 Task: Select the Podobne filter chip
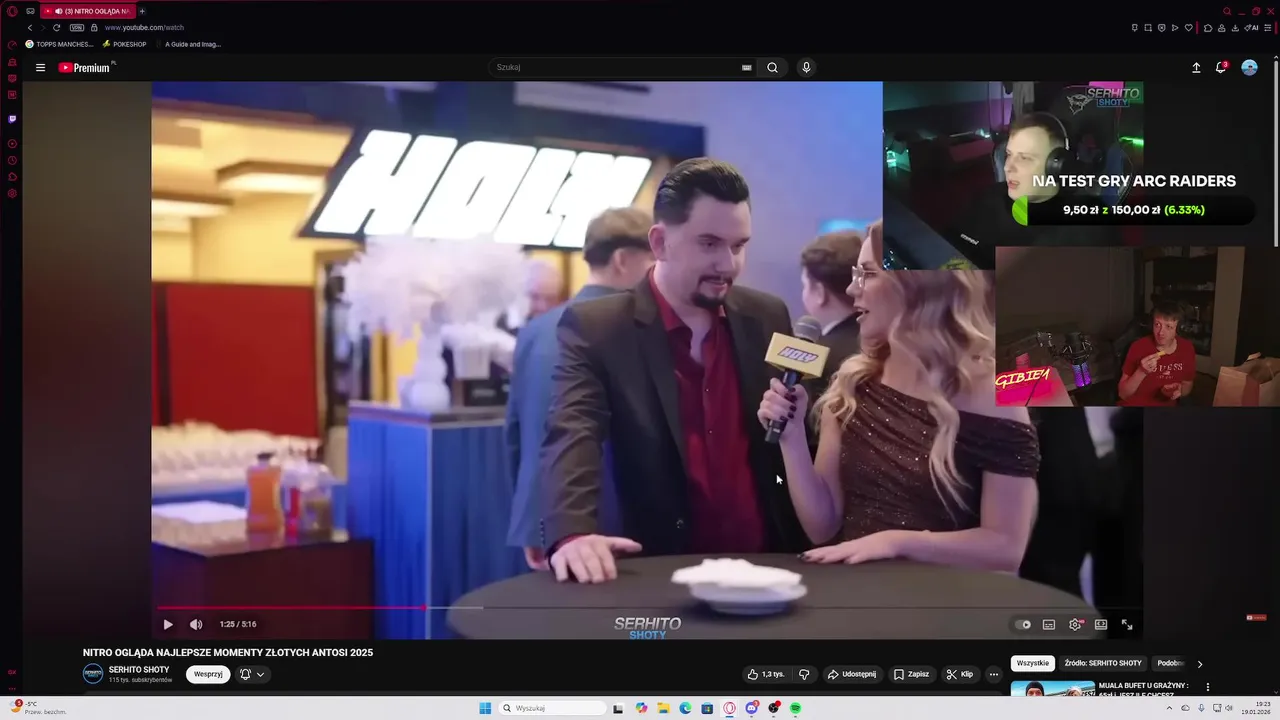(x=1170, y=663)
